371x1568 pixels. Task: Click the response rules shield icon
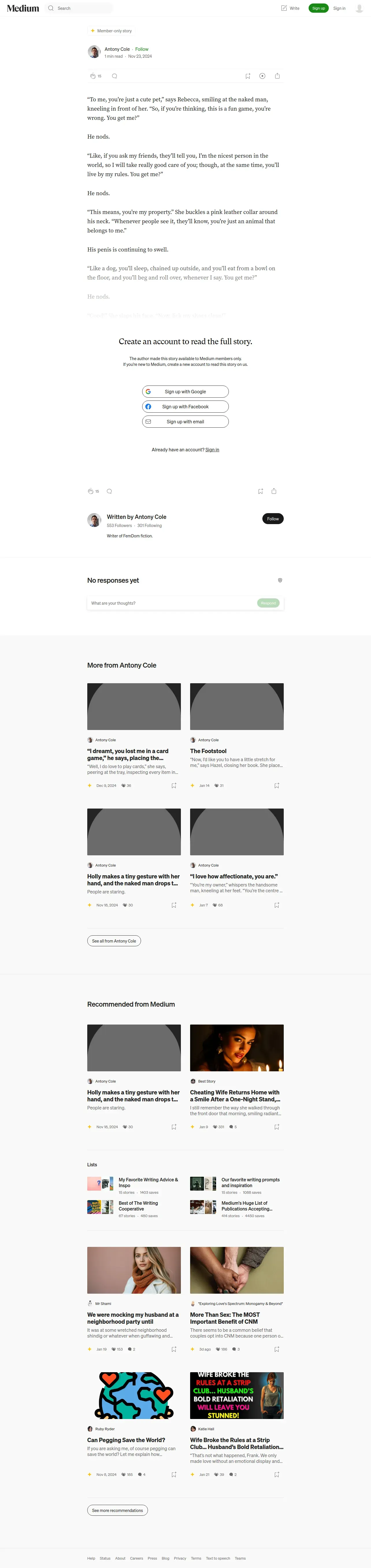click(280, 580)
